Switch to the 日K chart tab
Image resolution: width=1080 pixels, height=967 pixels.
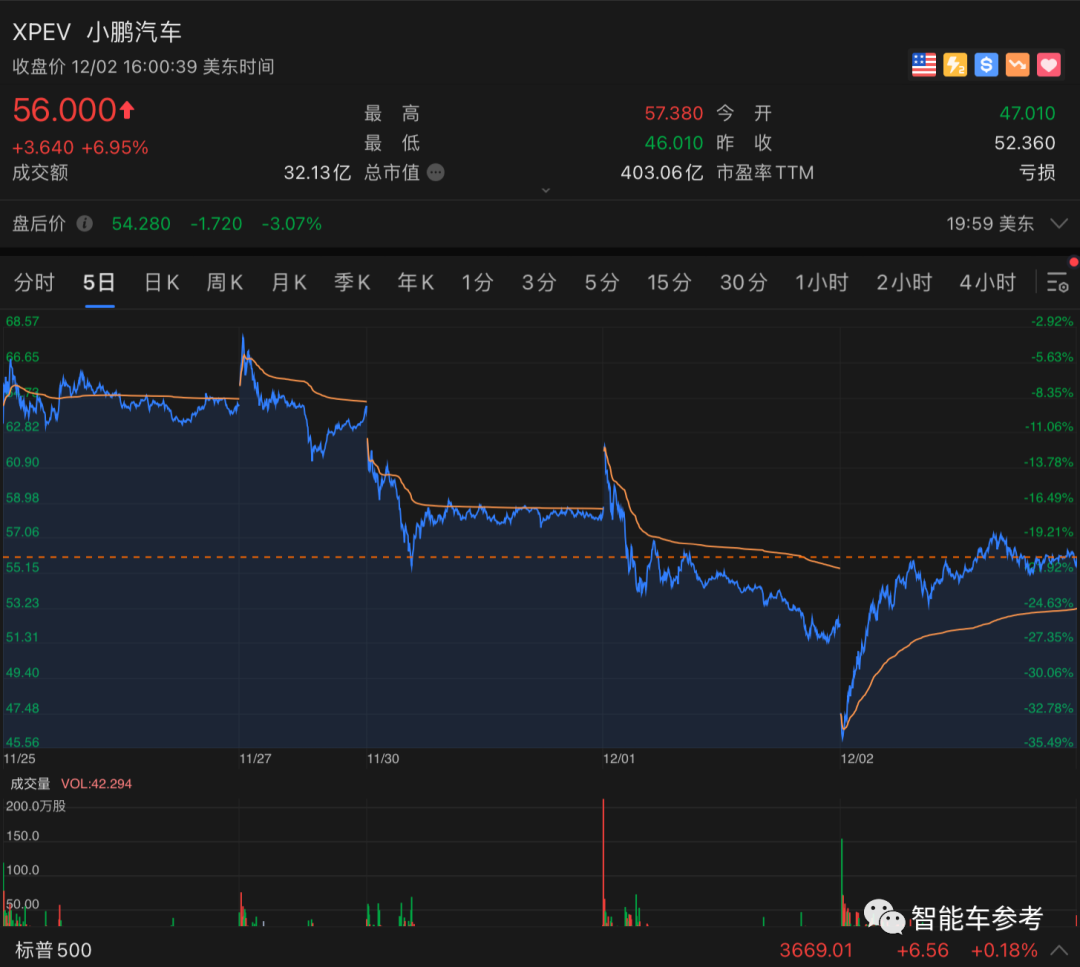click(162, 282)
